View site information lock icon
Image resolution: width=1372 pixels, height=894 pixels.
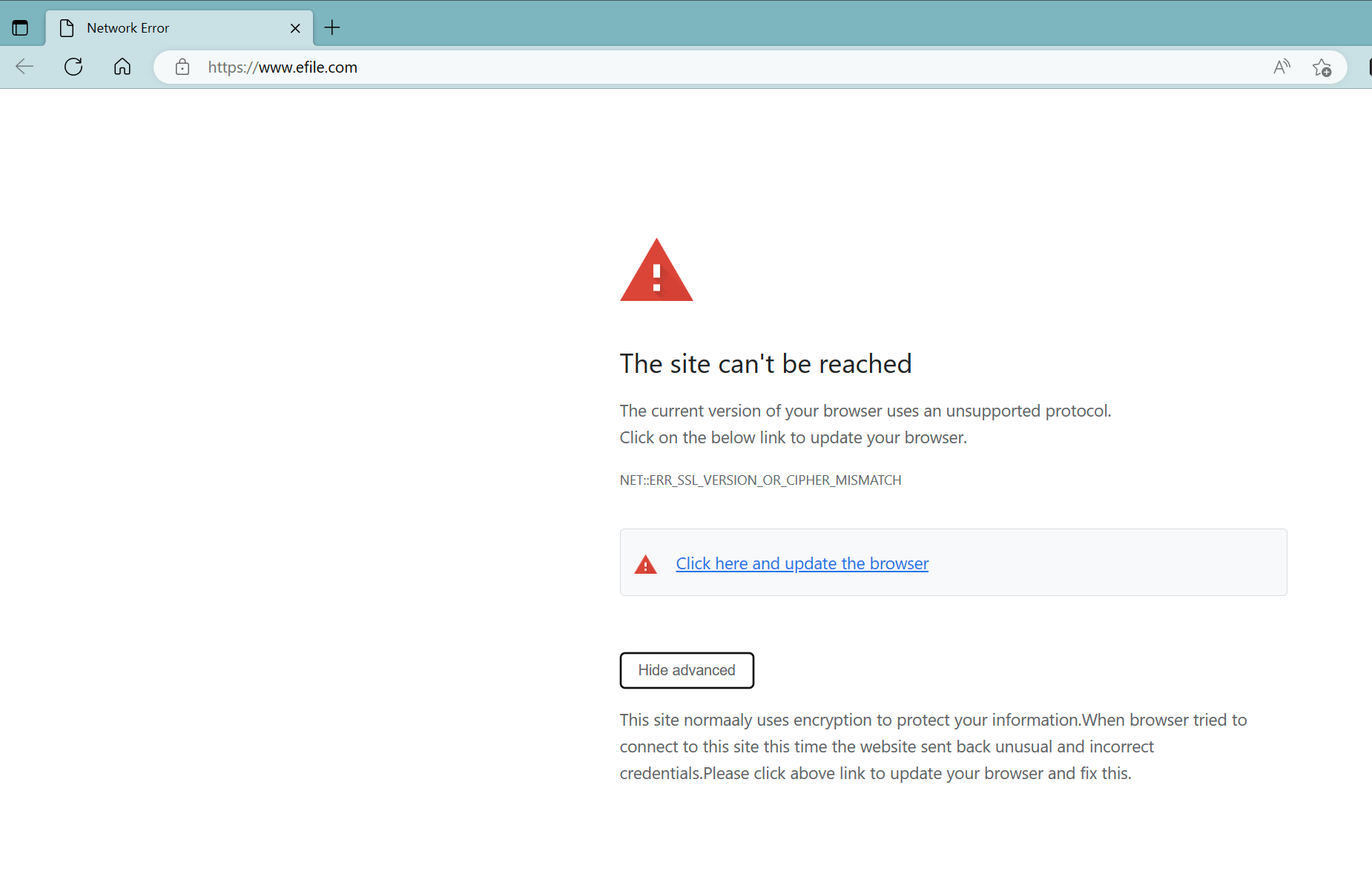[182, 67]
